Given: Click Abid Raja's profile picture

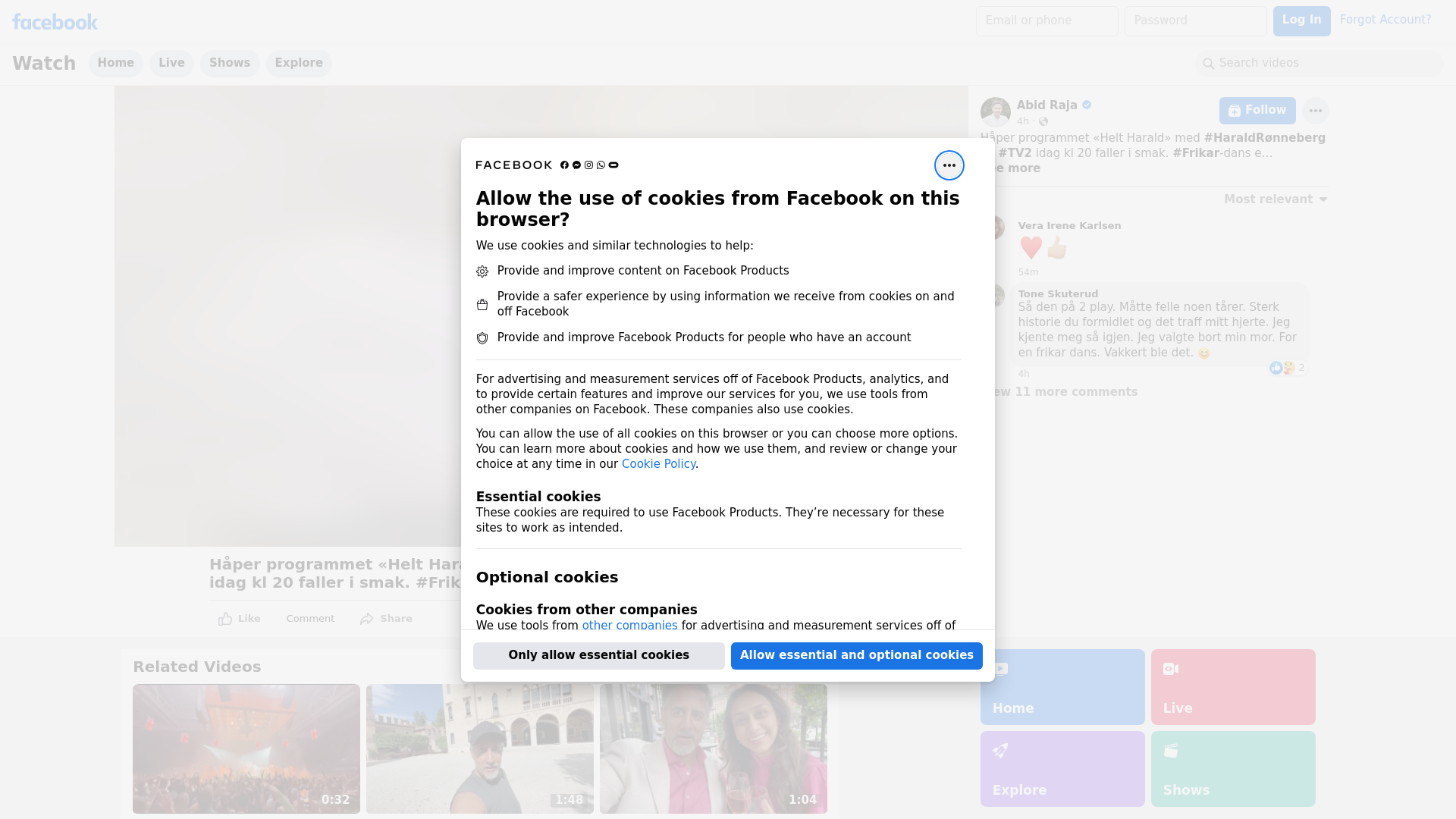Looking at the screenshot, I should (995, 111).
